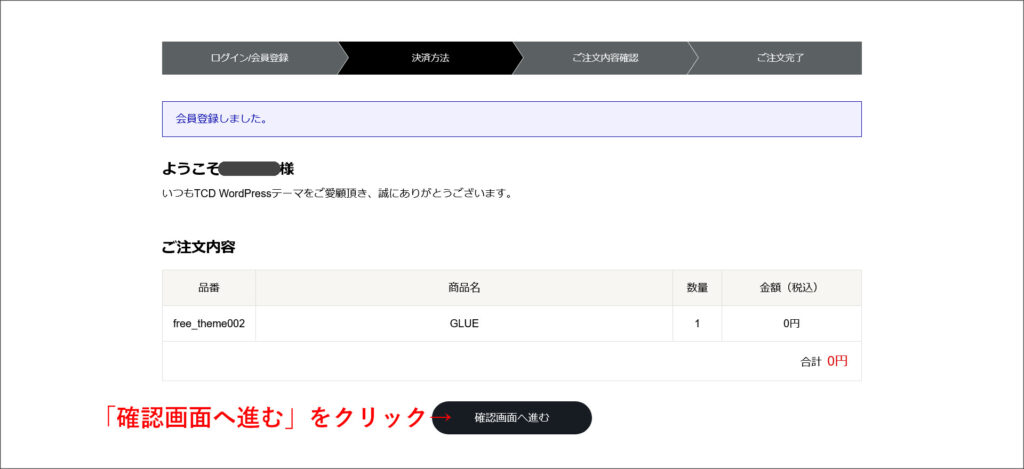Select the 決済方法 step

(430, 58)
